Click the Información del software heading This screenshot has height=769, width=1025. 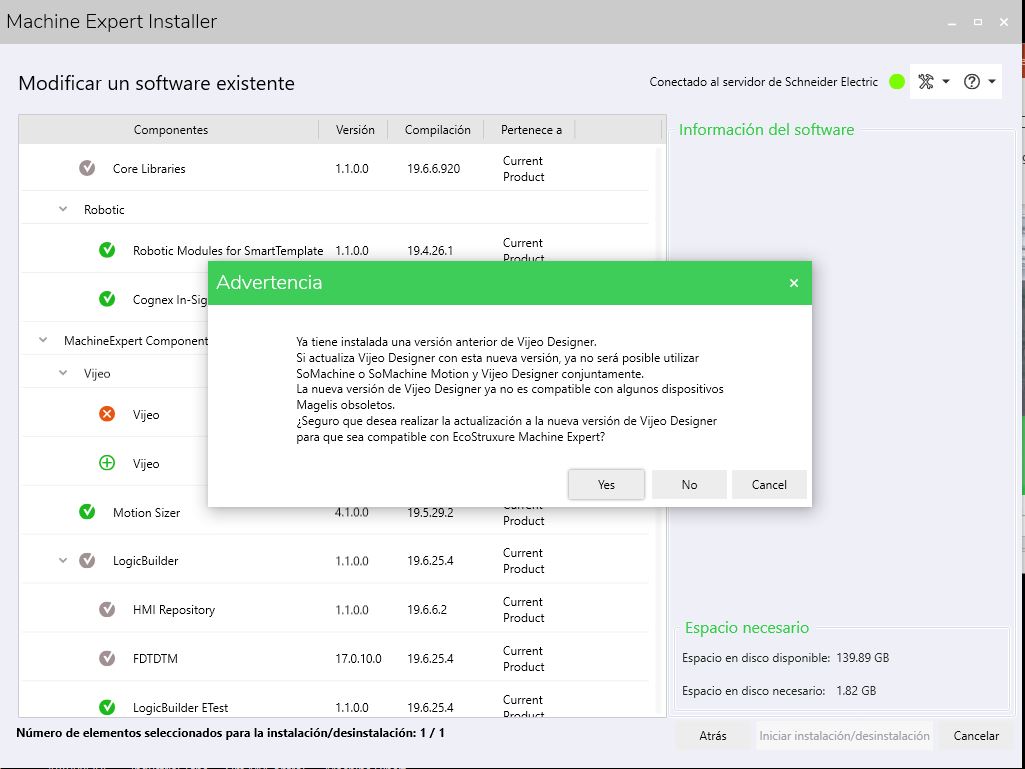(x=766, y=129)
